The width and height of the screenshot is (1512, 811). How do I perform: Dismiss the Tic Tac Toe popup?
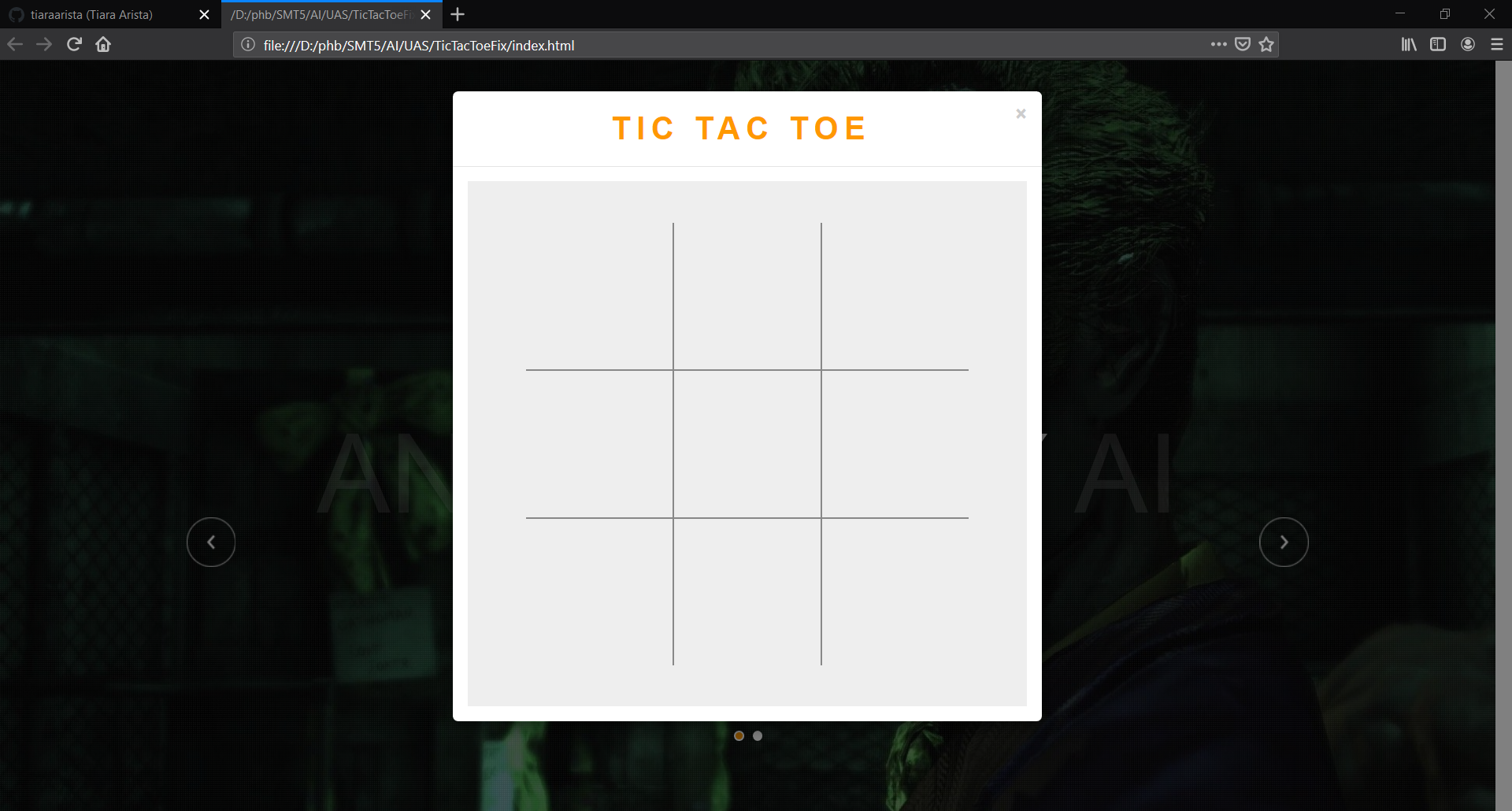pos(1021,113)
